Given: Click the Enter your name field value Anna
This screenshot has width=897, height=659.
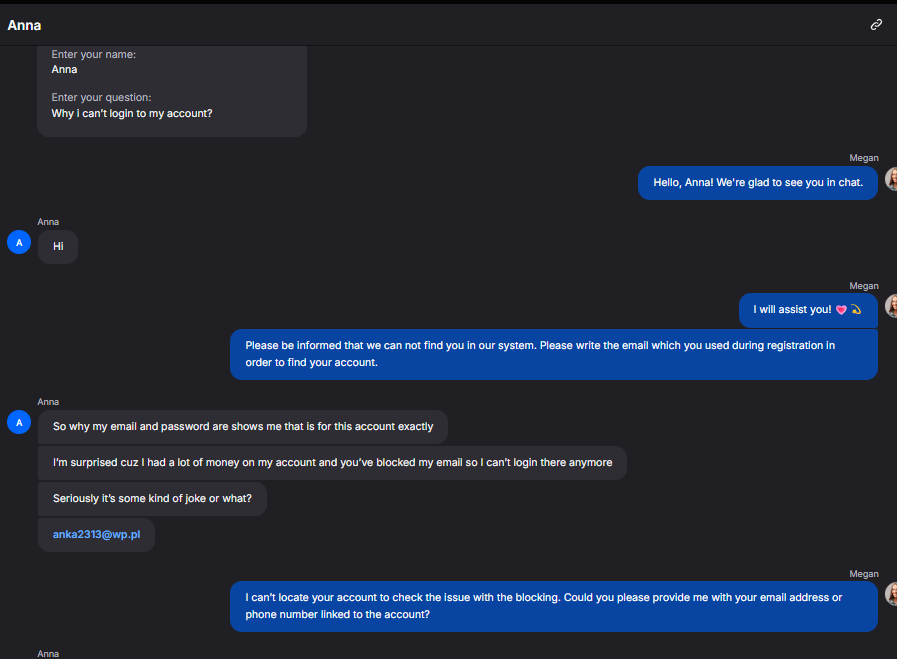Looking at the screenshot, I should tap(64, 69).
